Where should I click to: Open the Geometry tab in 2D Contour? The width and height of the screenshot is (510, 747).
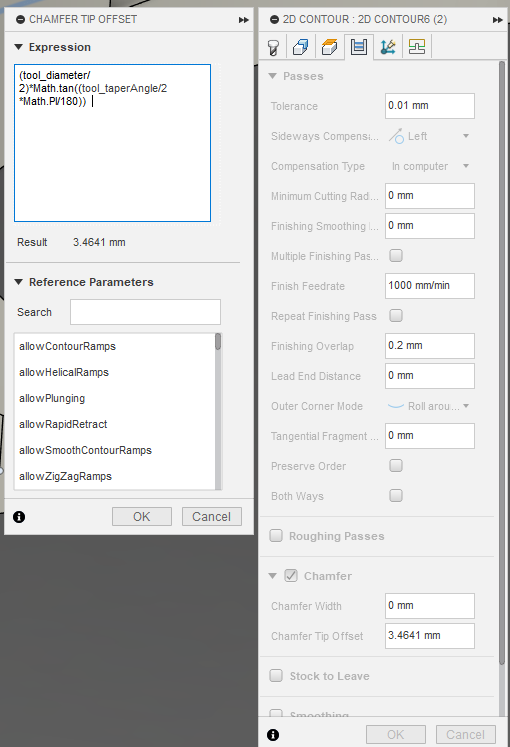pyautogui.click(x=301, y=47)
